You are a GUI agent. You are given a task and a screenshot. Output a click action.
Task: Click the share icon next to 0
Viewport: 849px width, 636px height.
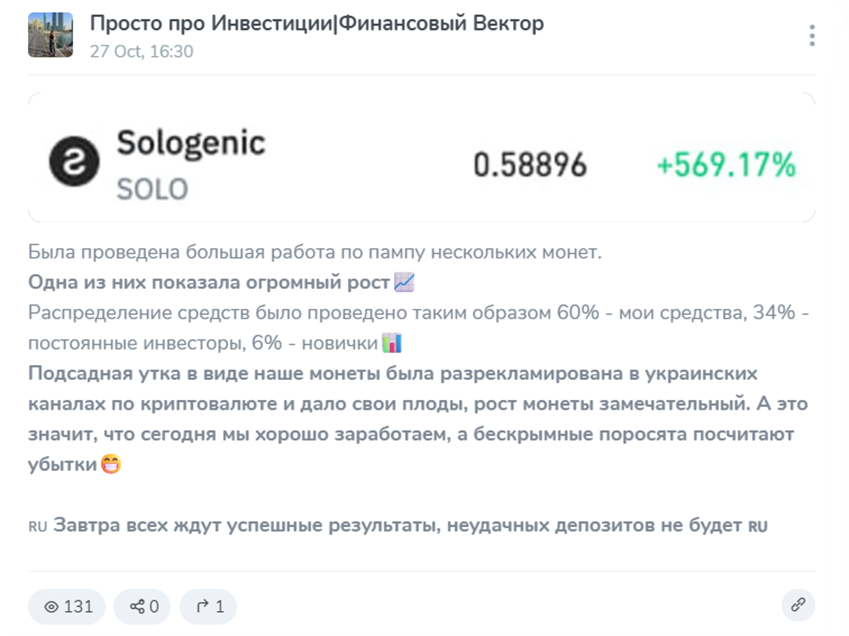pos(140,606)
